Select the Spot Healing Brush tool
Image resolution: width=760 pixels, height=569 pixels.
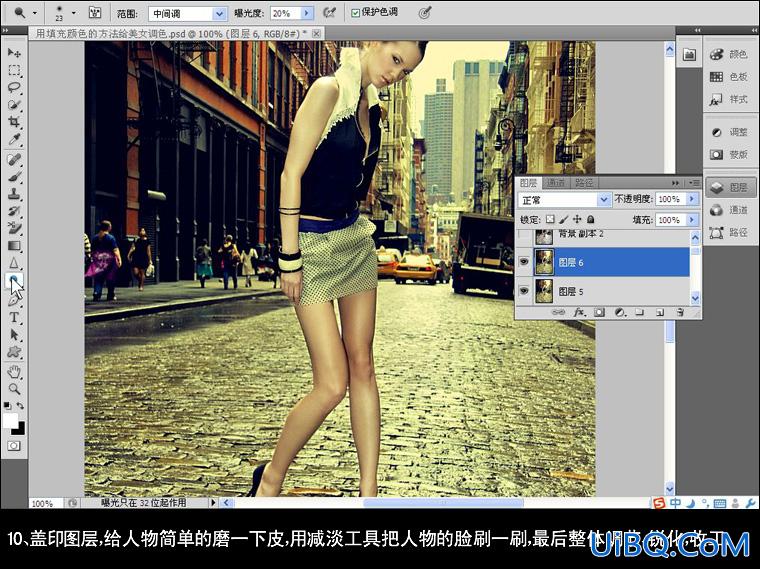point(14,159)
